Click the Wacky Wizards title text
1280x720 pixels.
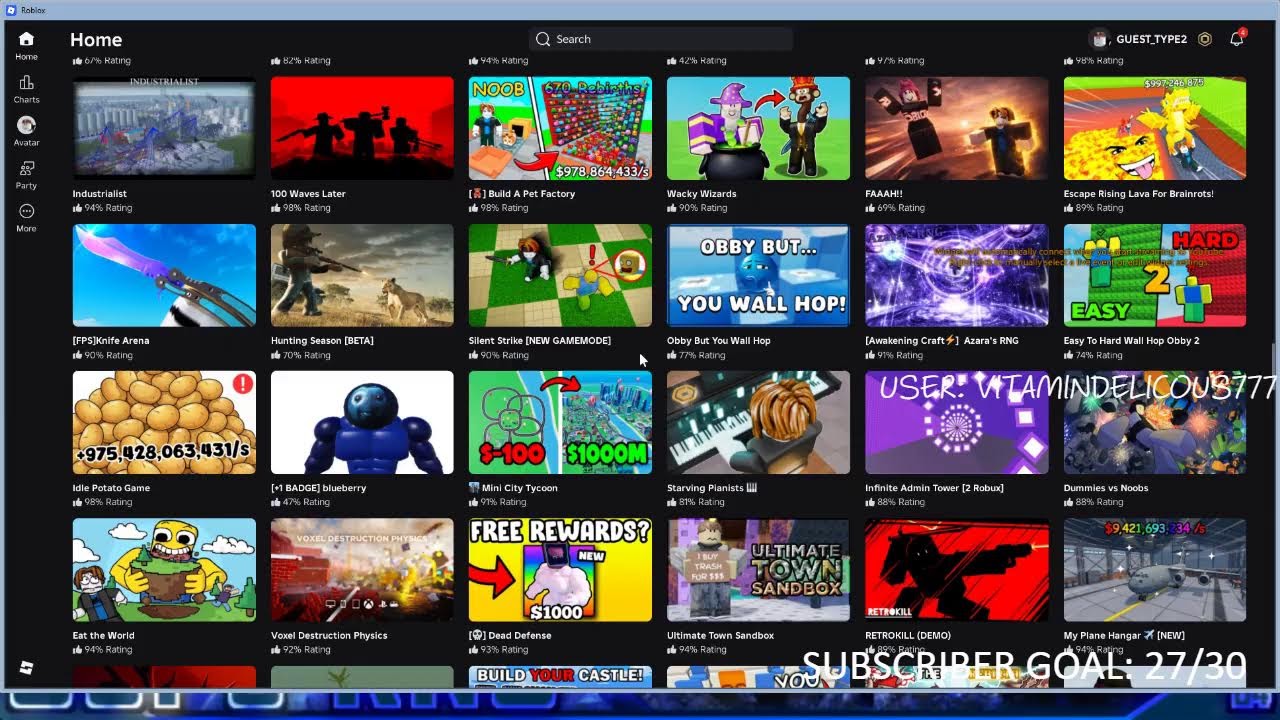pyautogui.click(x=702, y=194)
